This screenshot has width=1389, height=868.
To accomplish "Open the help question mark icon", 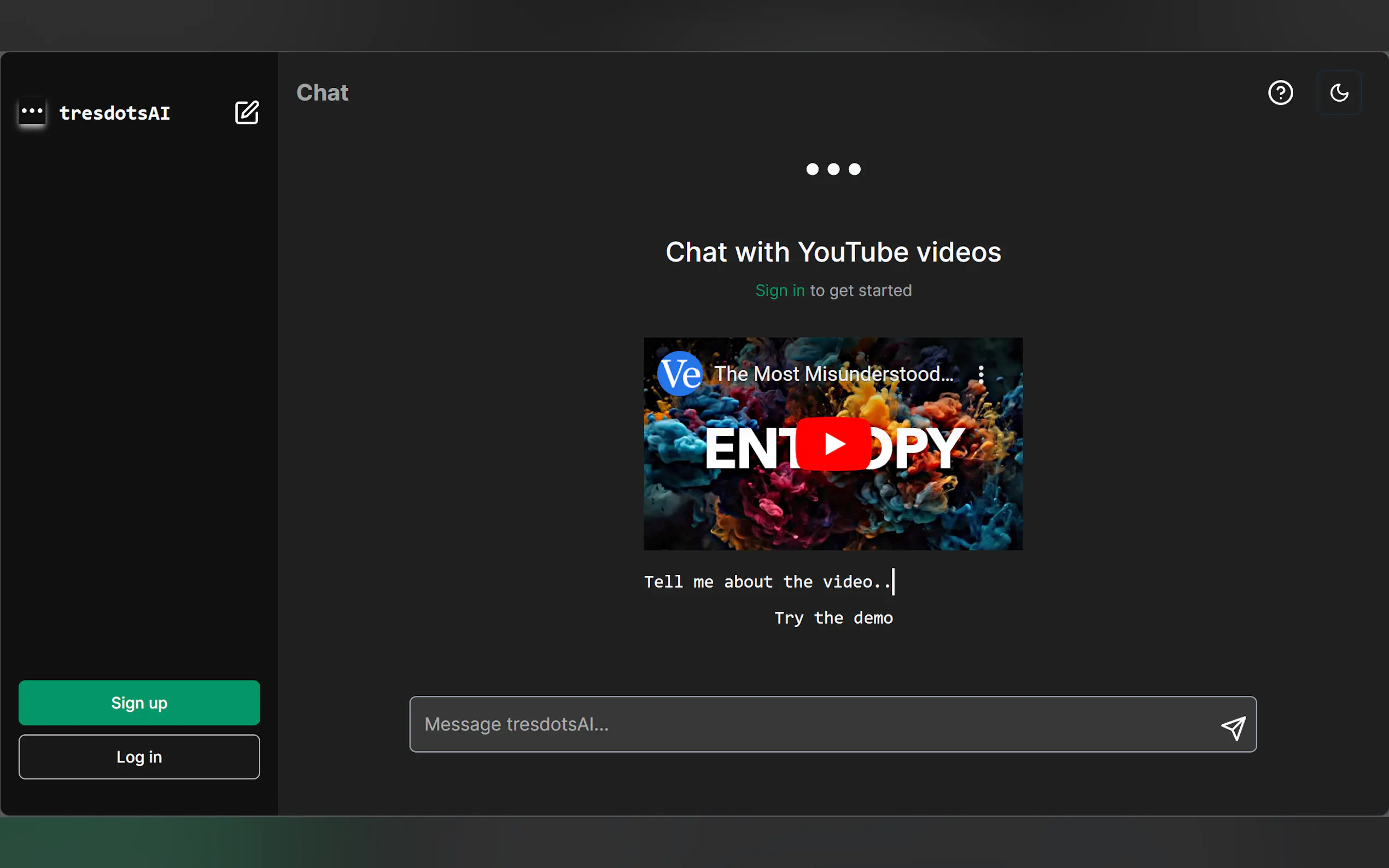I will point(1280,92).
